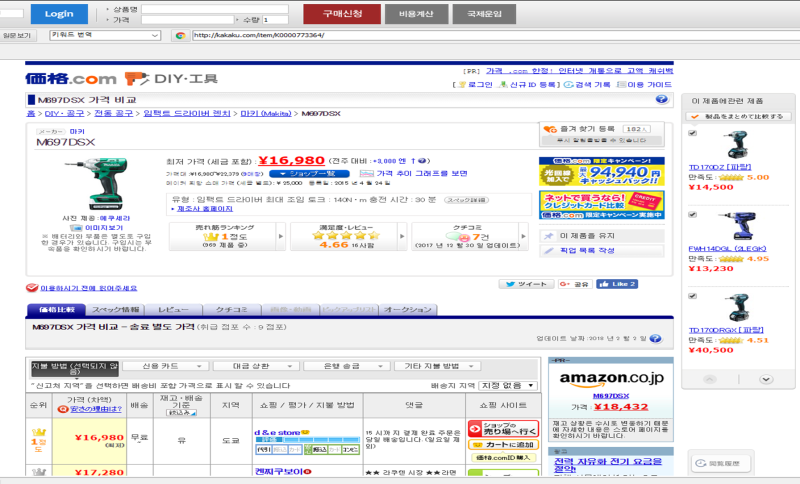The height and width of the screenshot is (484, 800).
Task: Click the URL address field
Action: pyautogui.click(x=496, y=35)
